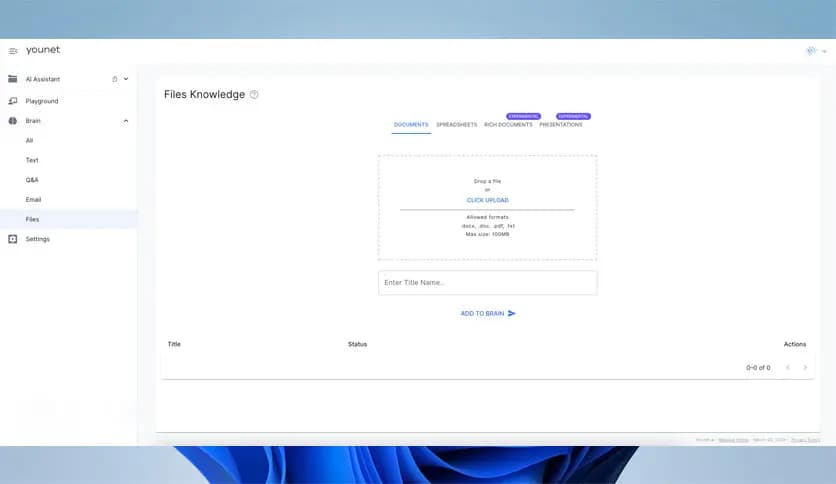
Task: Open the account dropdown arrow at the top right
Action: [x=824, y=51]
